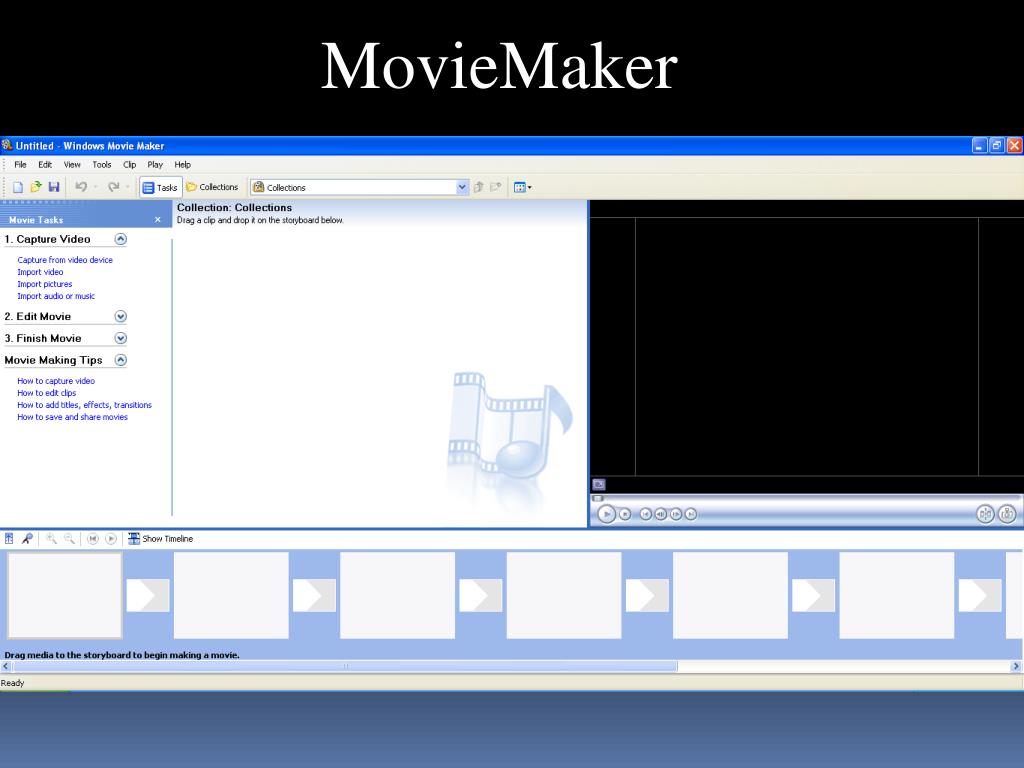Click the Import video link

coord(40,272)
